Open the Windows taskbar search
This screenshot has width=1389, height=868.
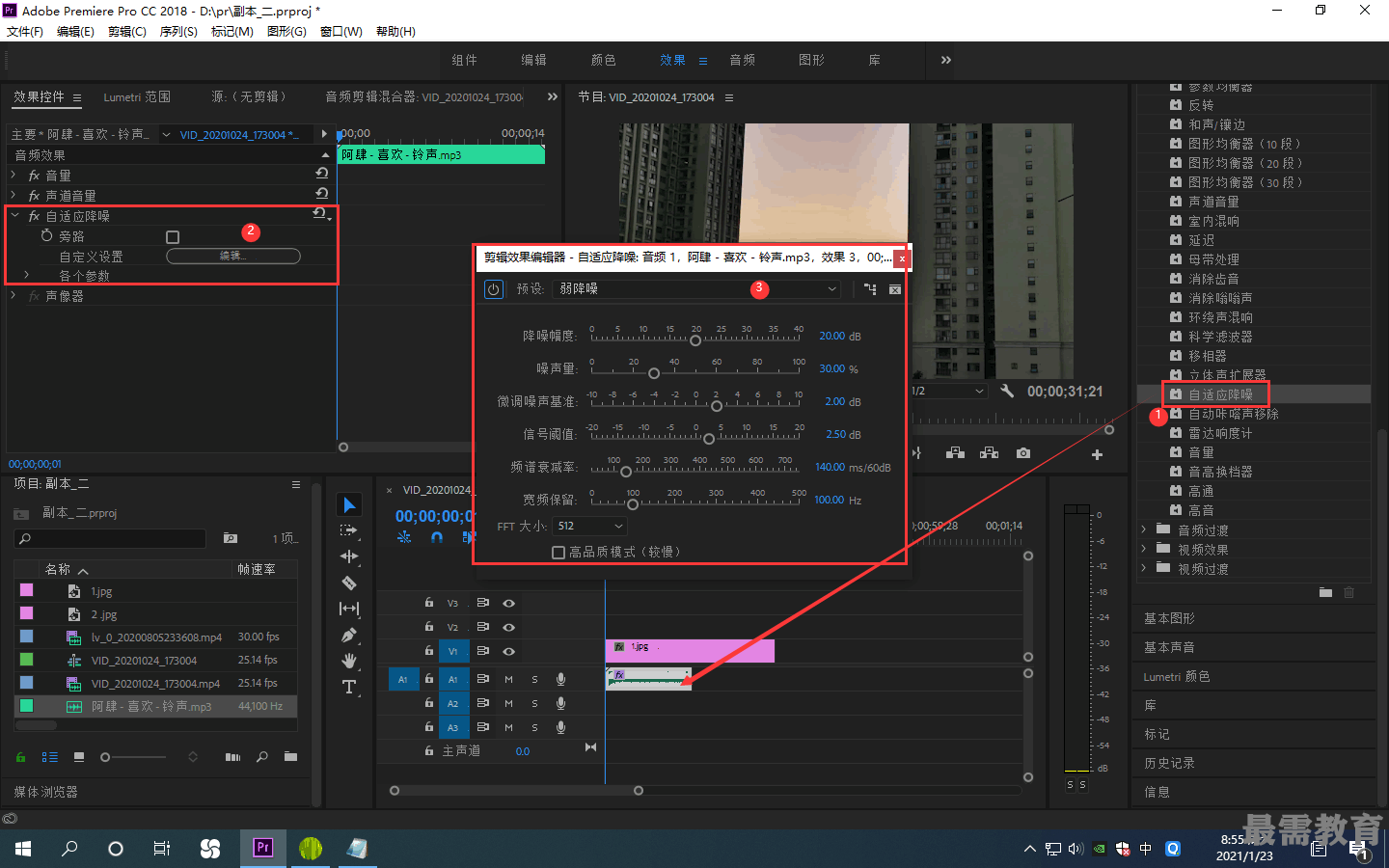[x=69, y=849]
